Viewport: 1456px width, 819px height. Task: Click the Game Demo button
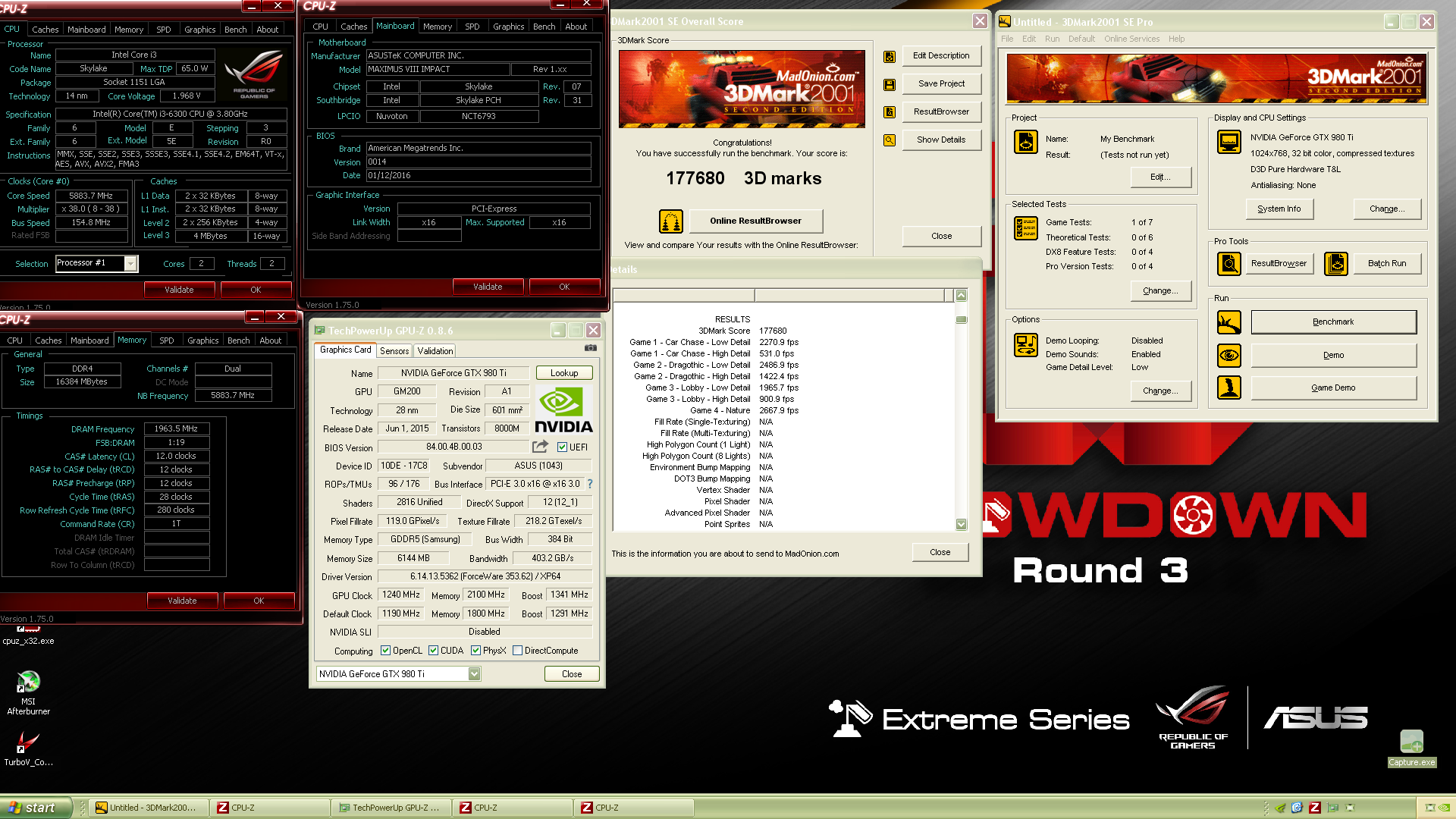(1333, 388)
